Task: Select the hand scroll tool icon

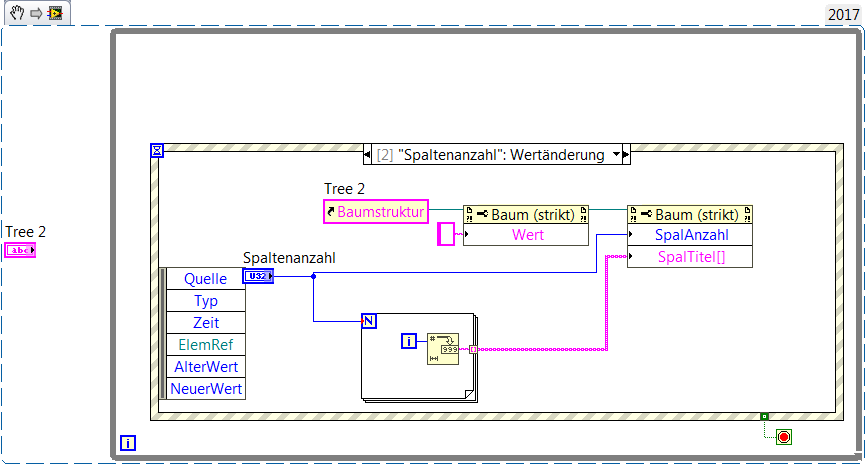Action: coord(17,13)
